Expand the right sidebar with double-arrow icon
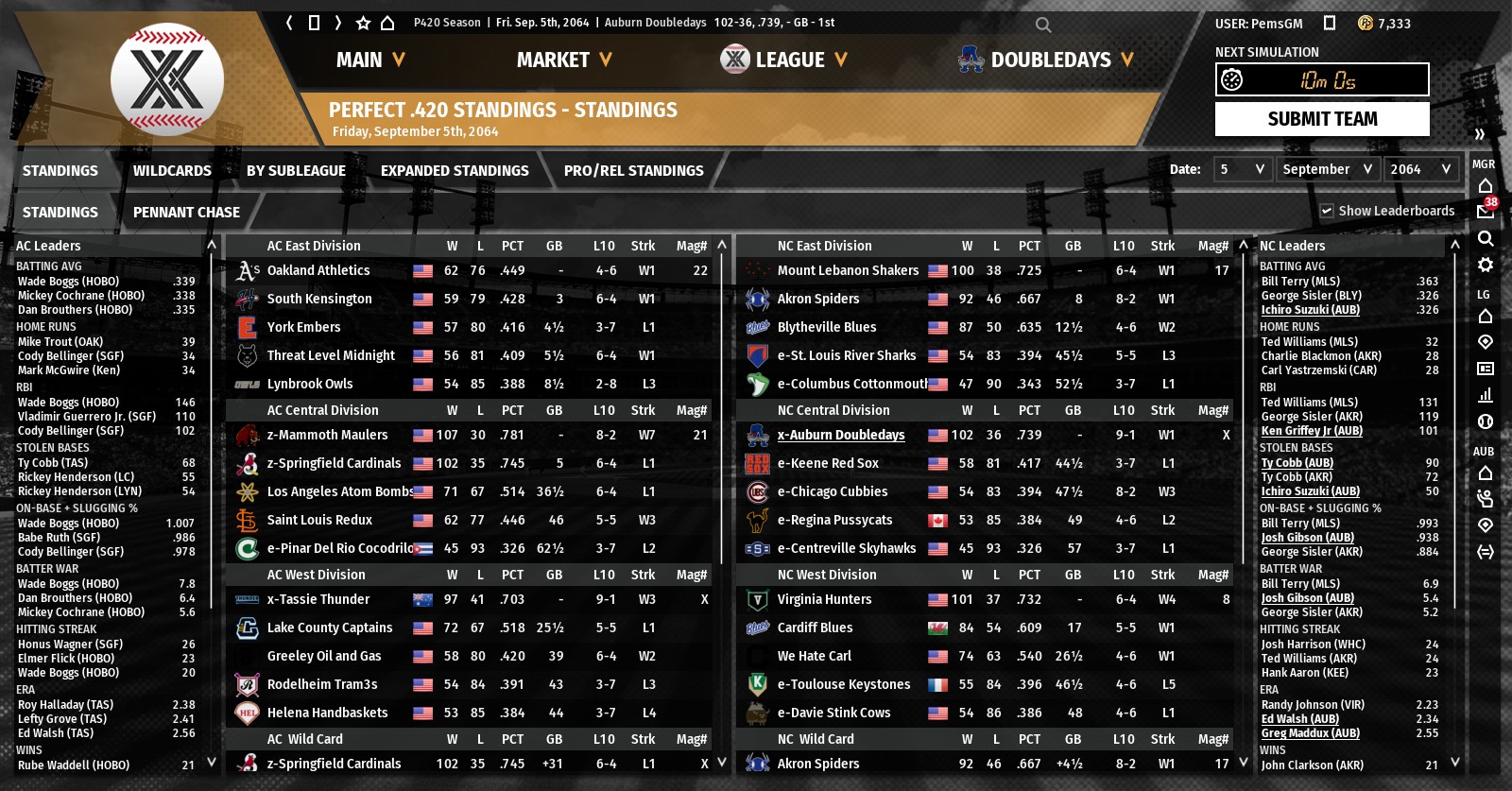Screen dimensions: 1512x791 1480,134
